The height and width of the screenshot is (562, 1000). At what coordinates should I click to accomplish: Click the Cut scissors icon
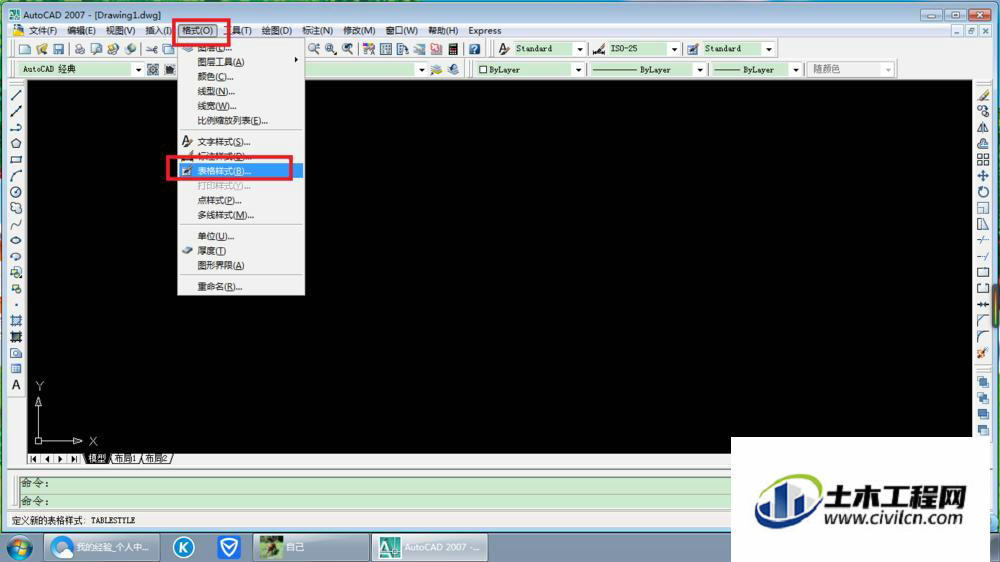151,48
